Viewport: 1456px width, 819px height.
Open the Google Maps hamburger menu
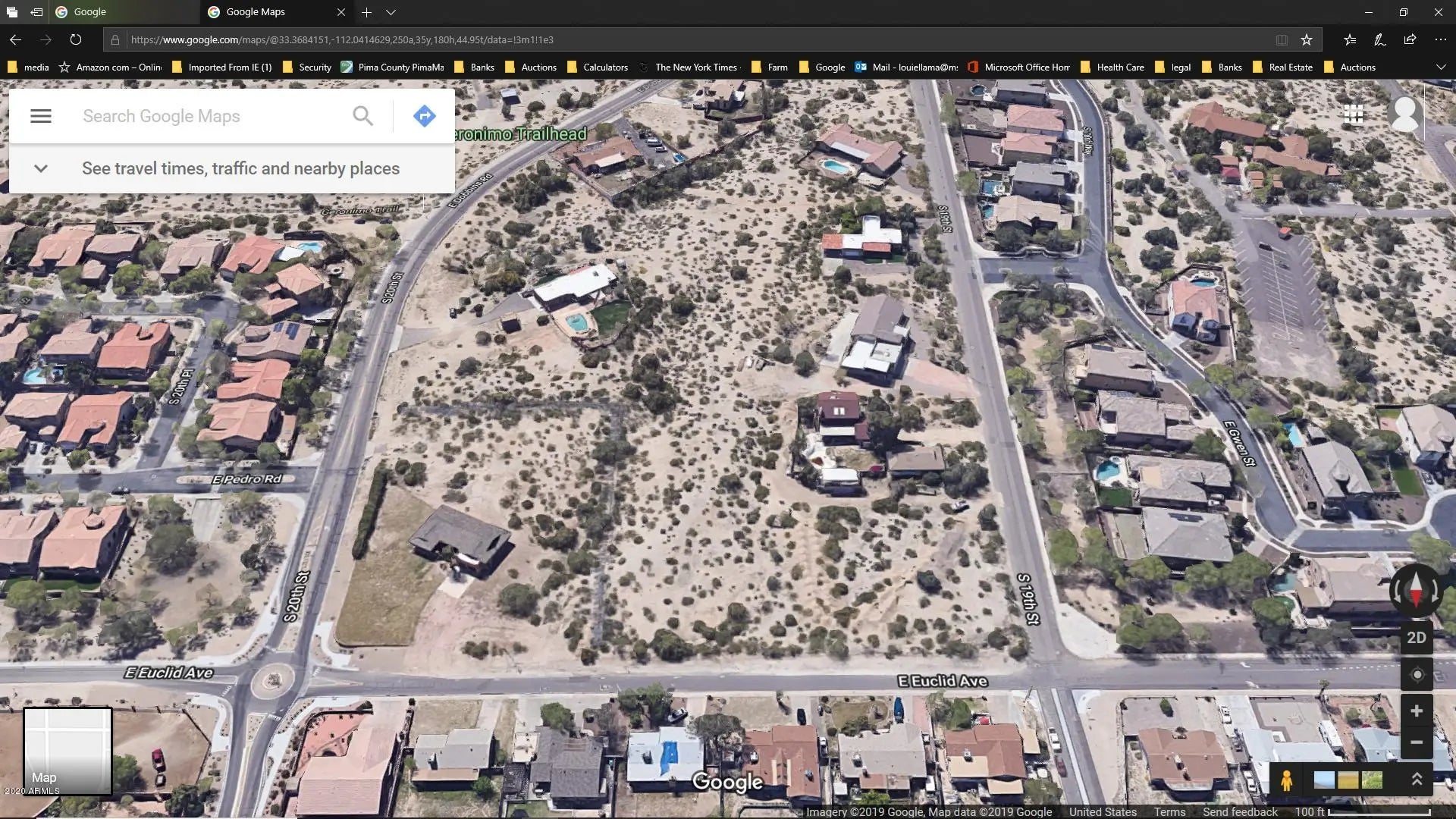(41, 116)
